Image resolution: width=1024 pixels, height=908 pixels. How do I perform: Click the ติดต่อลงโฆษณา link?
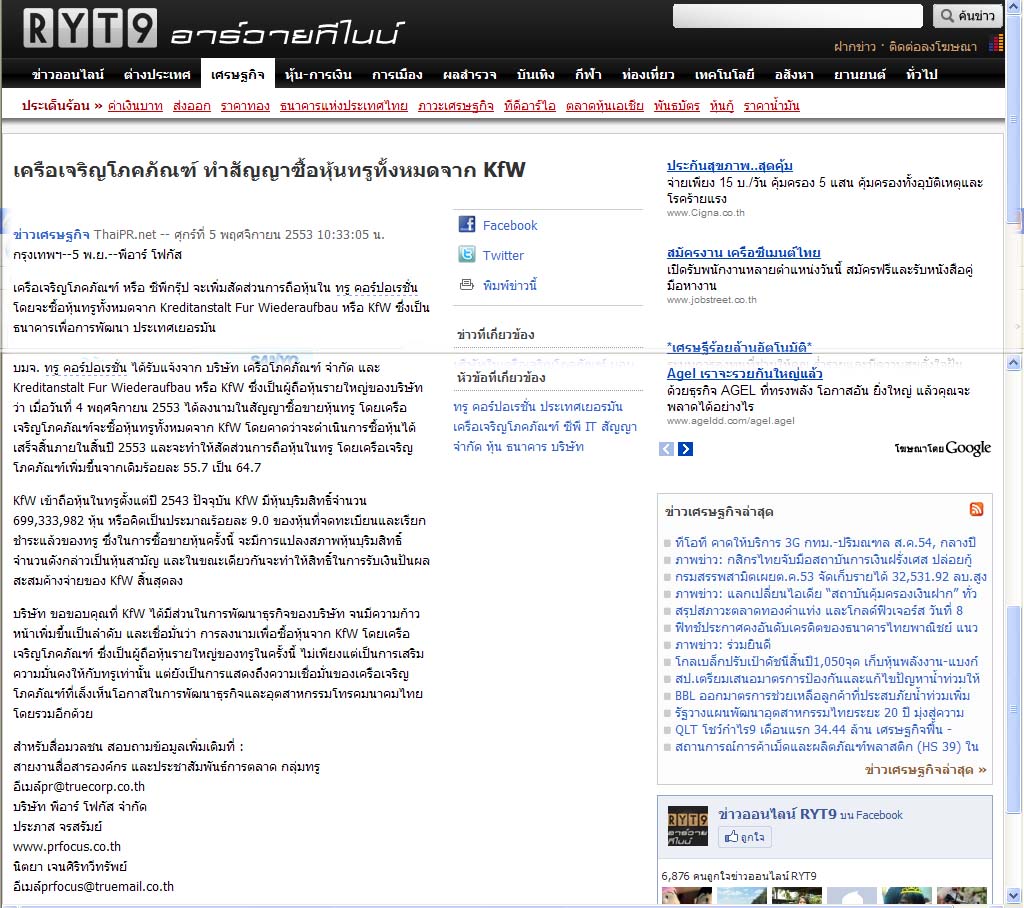coord(933,46)
